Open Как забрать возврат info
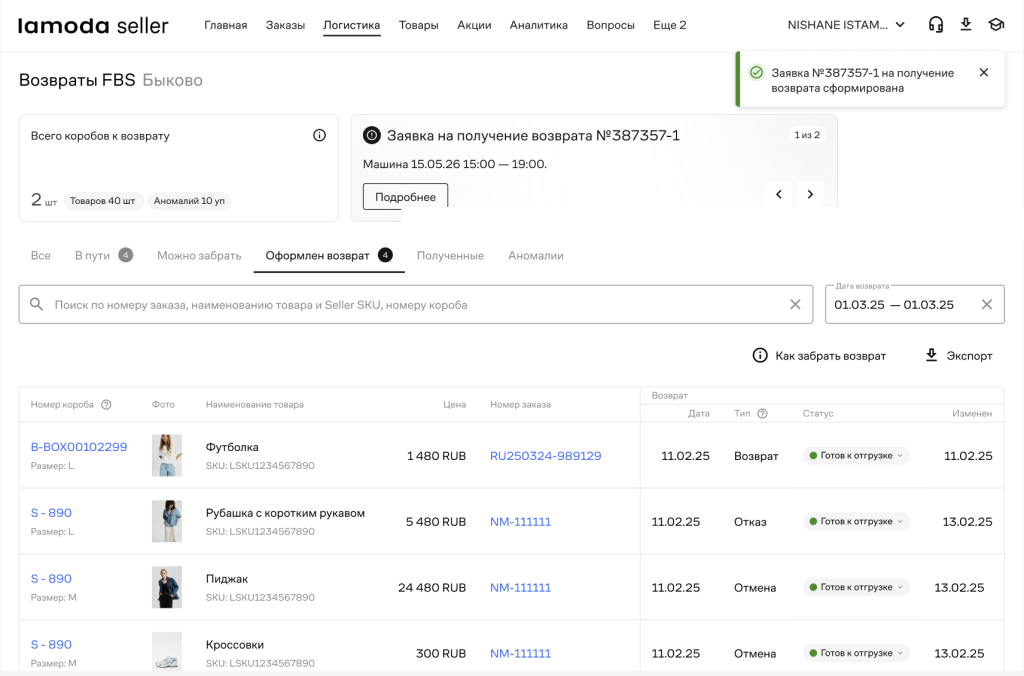 (x=819, y=355)
